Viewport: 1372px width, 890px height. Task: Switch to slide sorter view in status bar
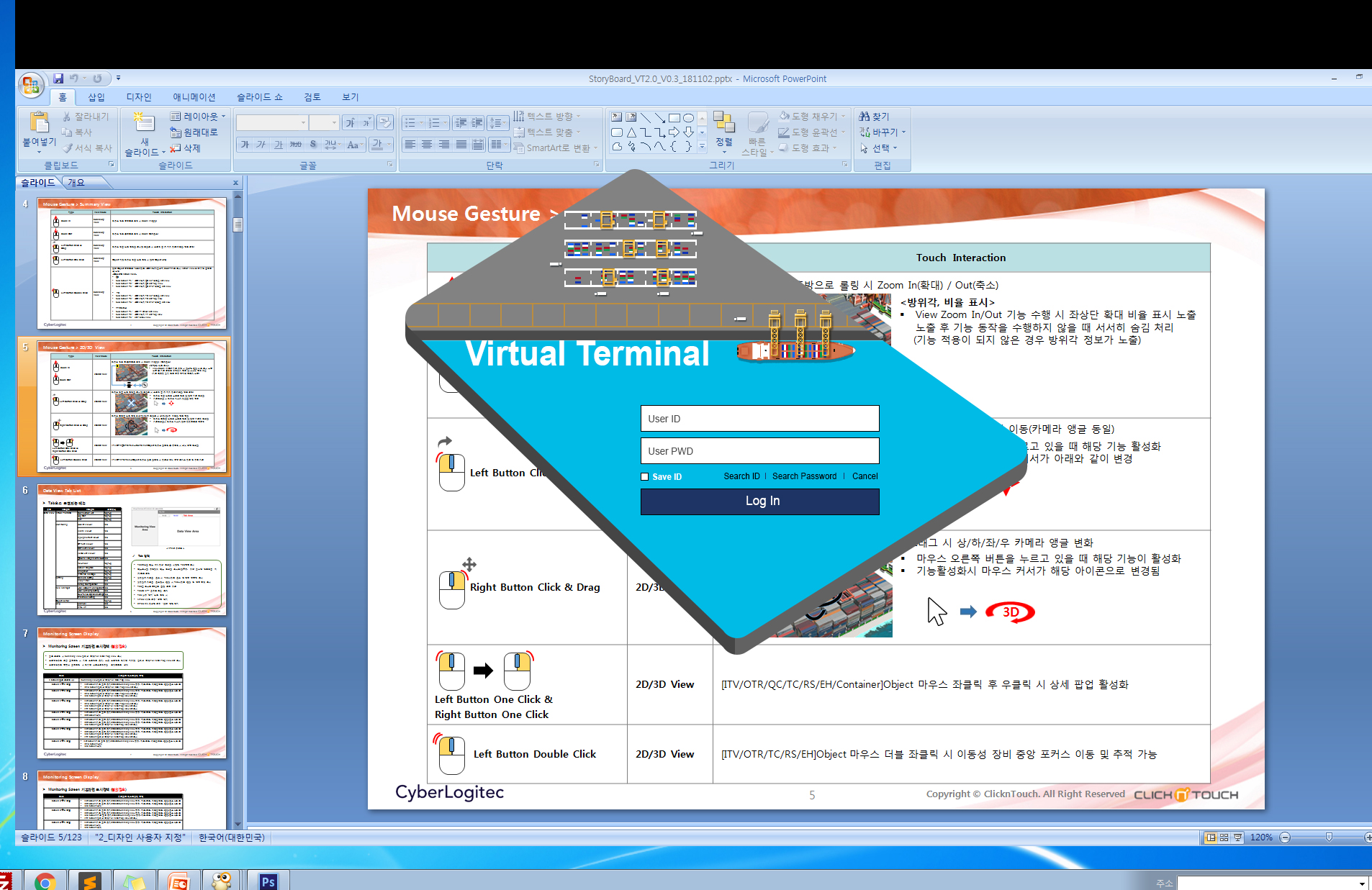coord(1224,837)
